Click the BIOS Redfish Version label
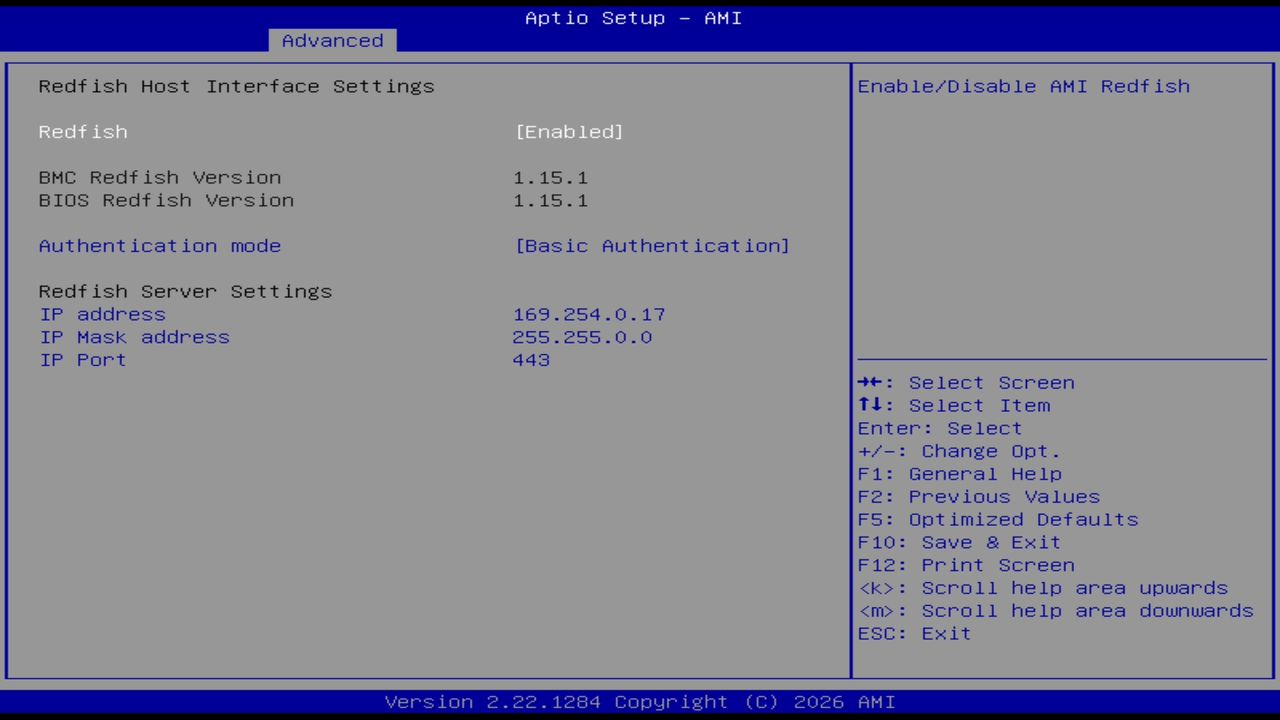The height and width of the screenshot is (720, 1280). (x=166, y=200)
